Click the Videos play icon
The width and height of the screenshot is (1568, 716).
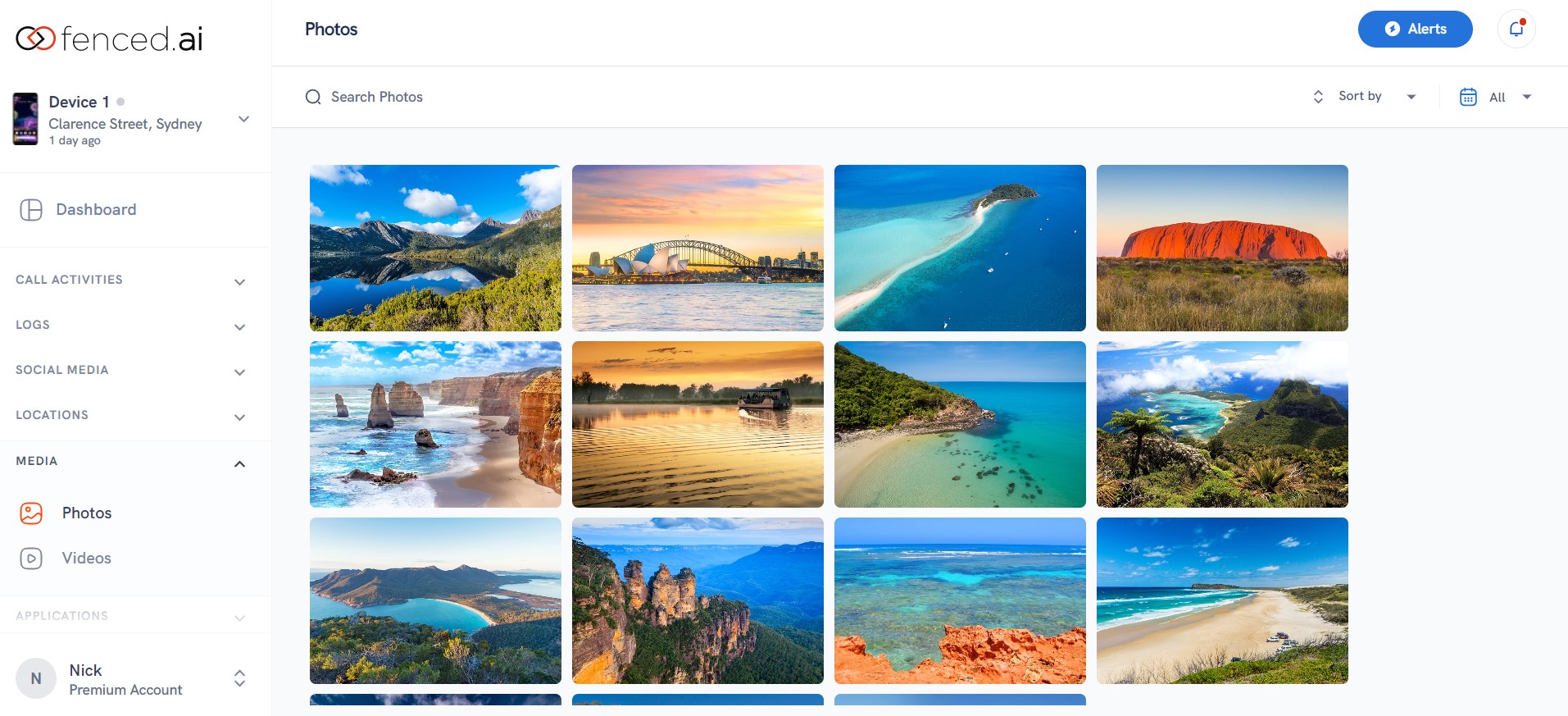(31, 559)
